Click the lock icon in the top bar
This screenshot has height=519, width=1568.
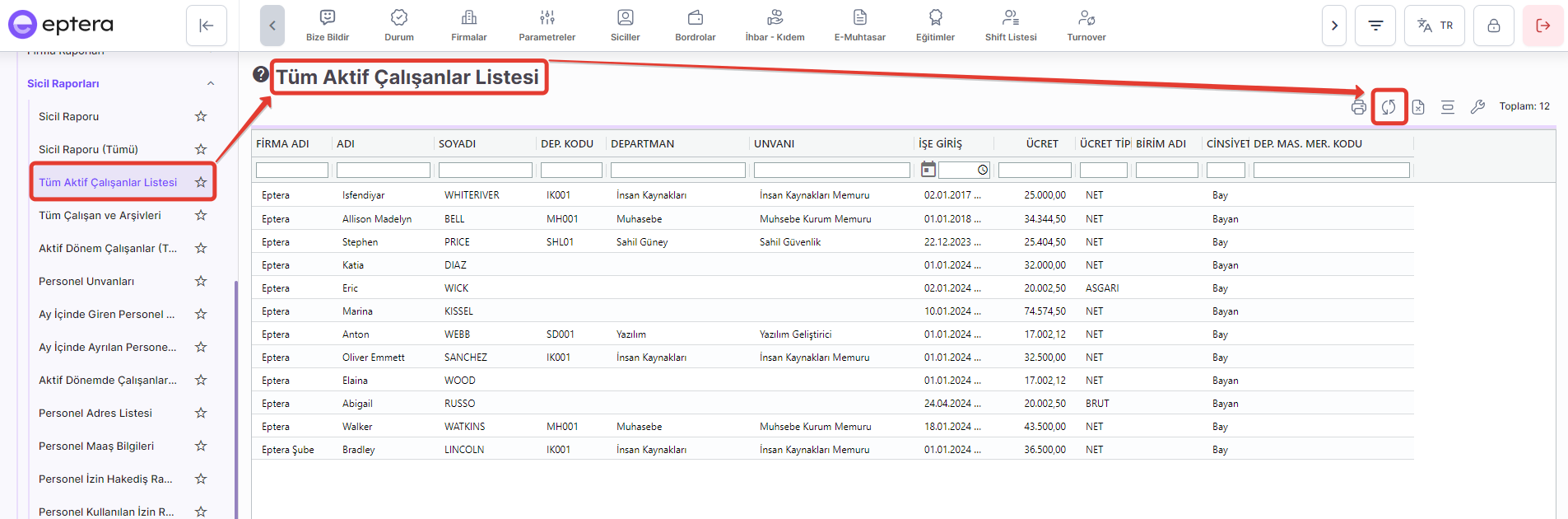click(1493, 26)
